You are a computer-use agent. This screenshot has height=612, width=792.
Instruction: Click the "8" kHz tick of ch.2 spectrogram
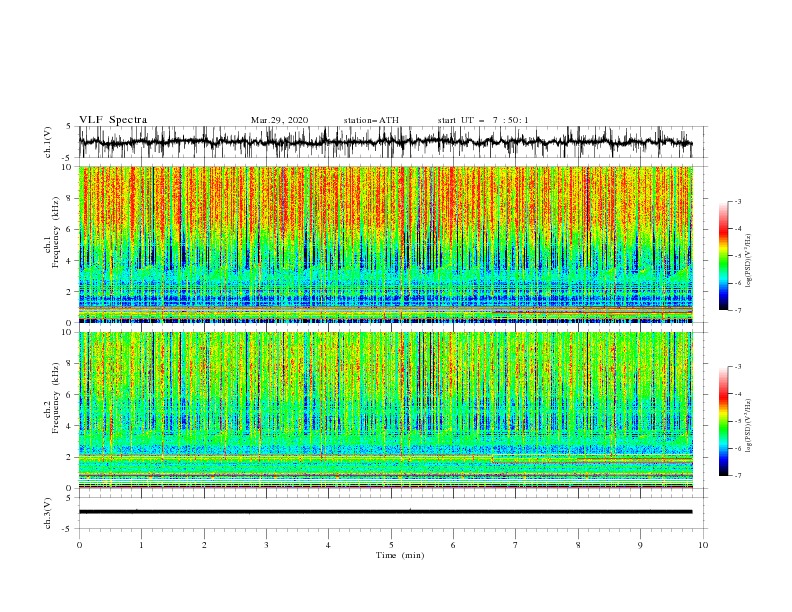(x=70, y=364)
